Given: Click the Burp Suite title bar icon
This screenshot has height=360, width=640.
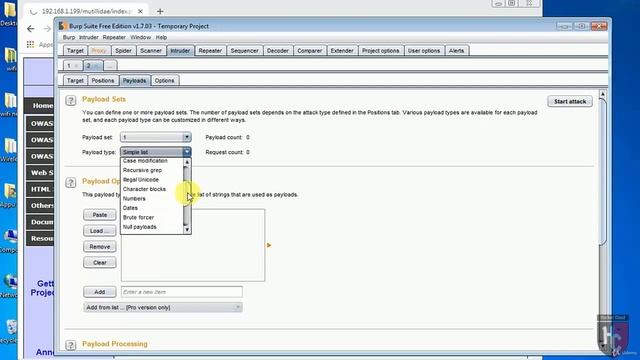Looking at the screenshot, I should [63, 26].
